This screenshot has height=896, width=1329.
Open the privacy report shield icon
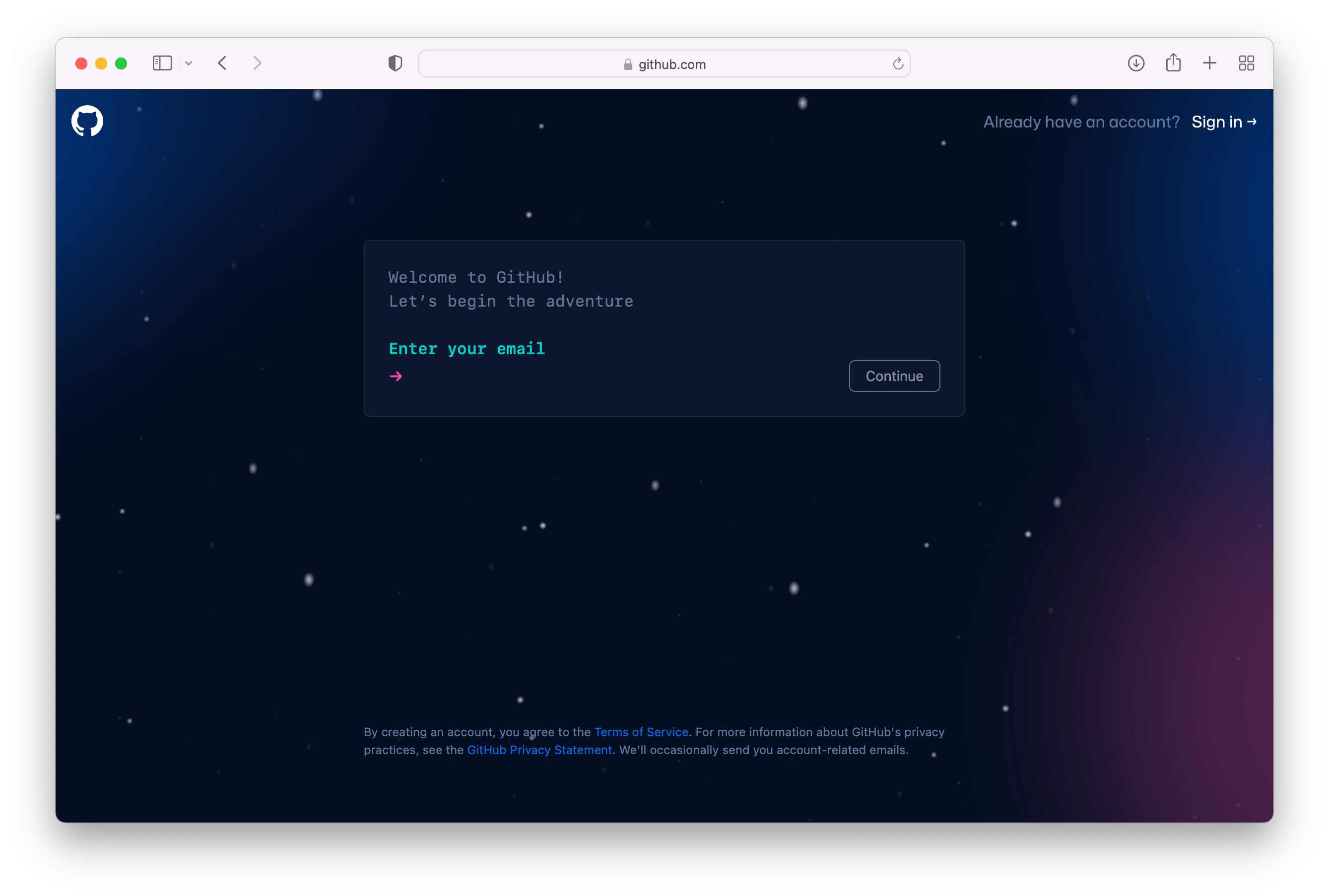(395, 64)
